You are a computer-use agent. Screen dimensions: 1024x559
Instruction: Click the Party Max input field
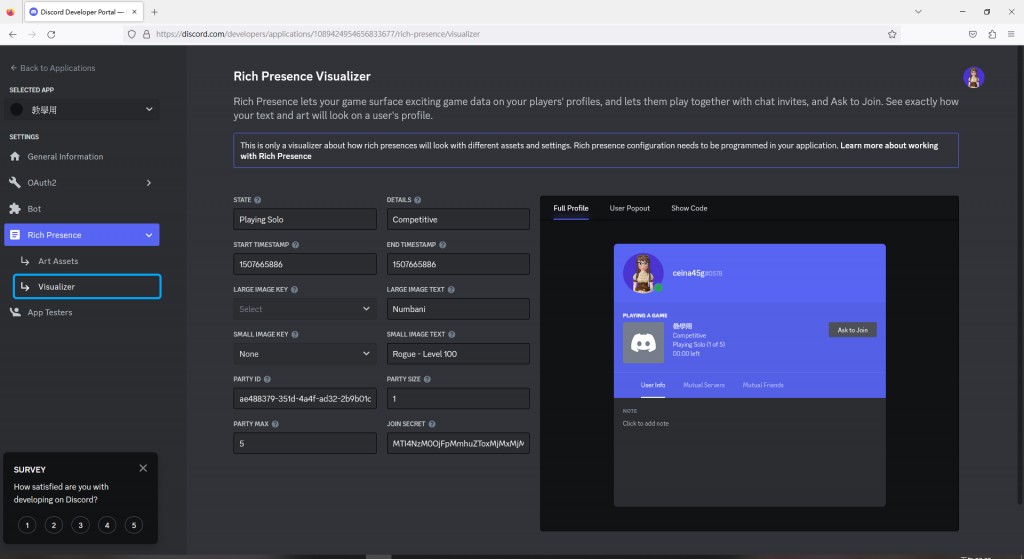pyautogui.click(x=304, y=443)
